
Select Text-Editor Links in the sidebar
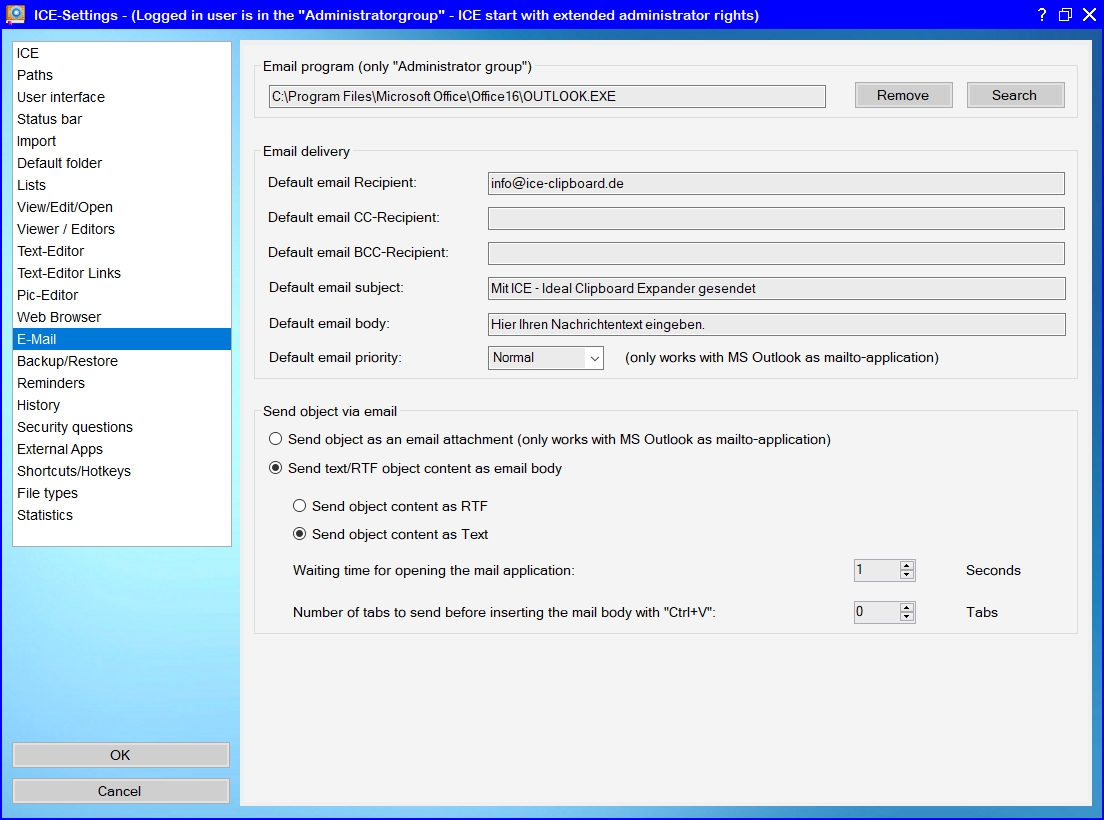(69, 273)
